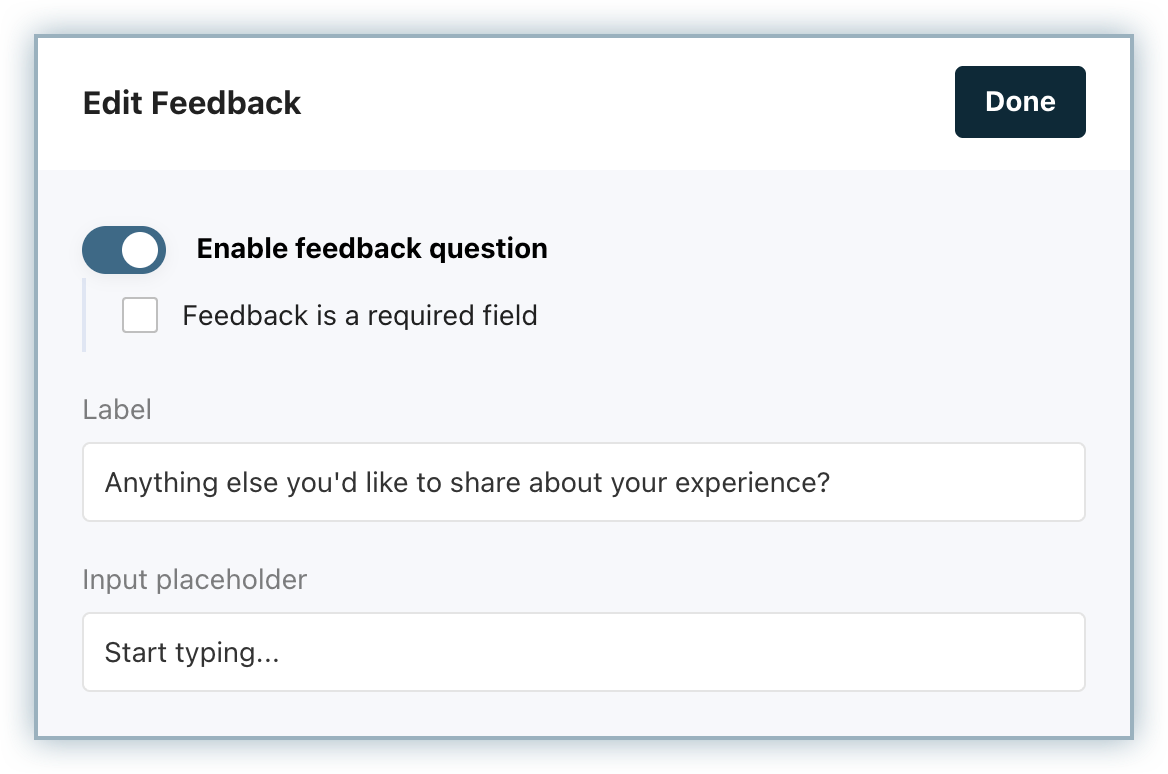
Task: Click the dimmed backdrop outside the dialog
Action: (x=18, y=400)
